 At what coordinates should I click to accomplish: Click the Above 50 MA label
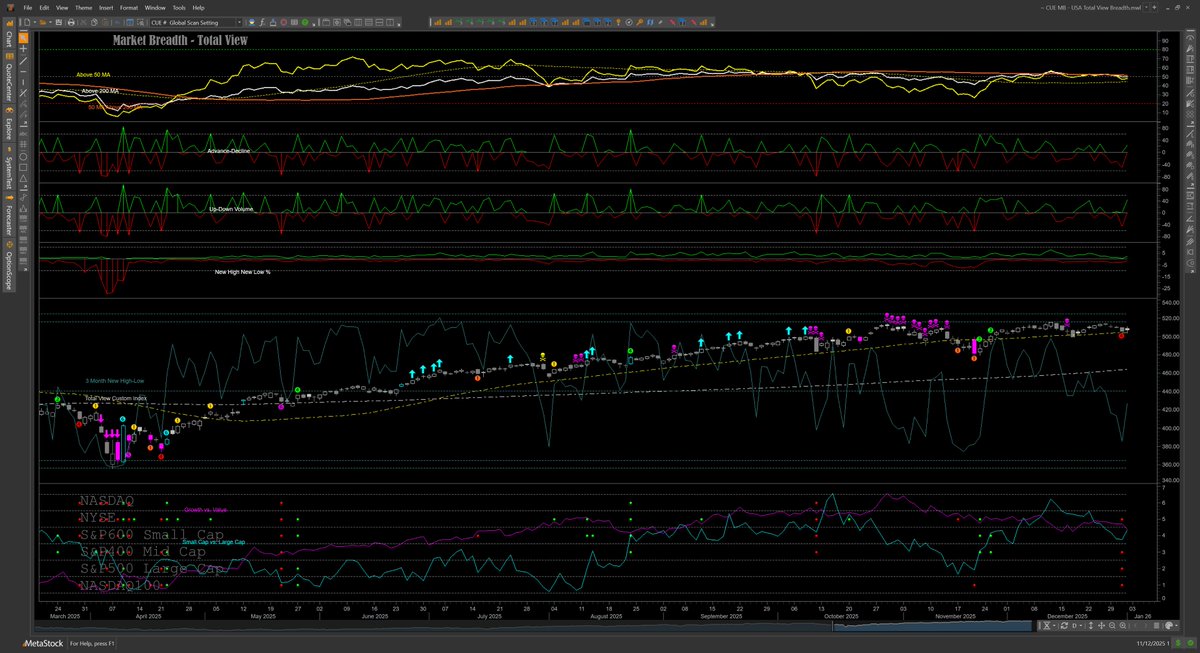[91, 75]
